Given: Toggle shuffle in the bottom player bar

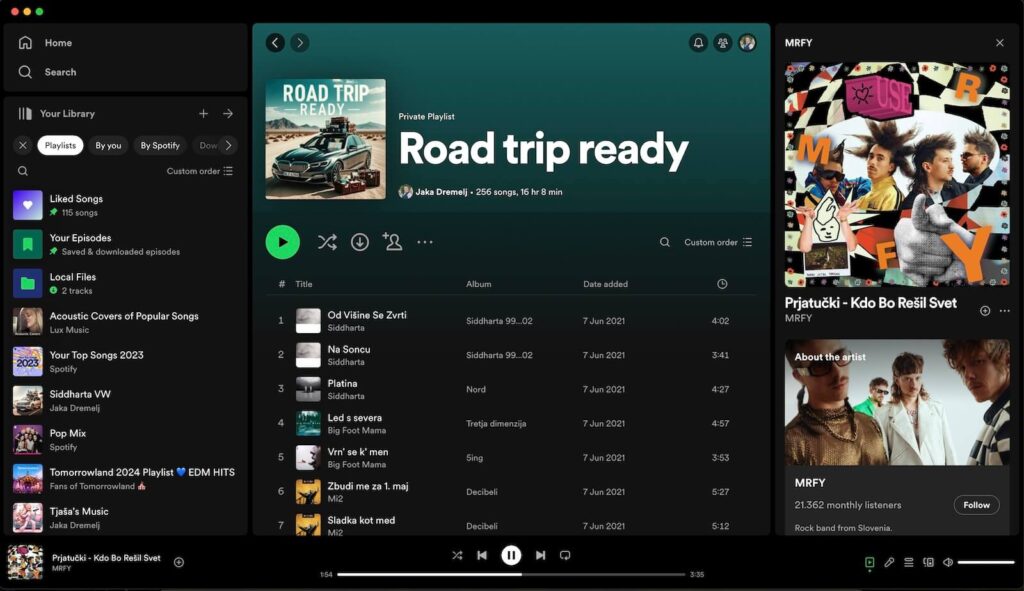Looking at the screenshot, I should (x=457, y=555).
